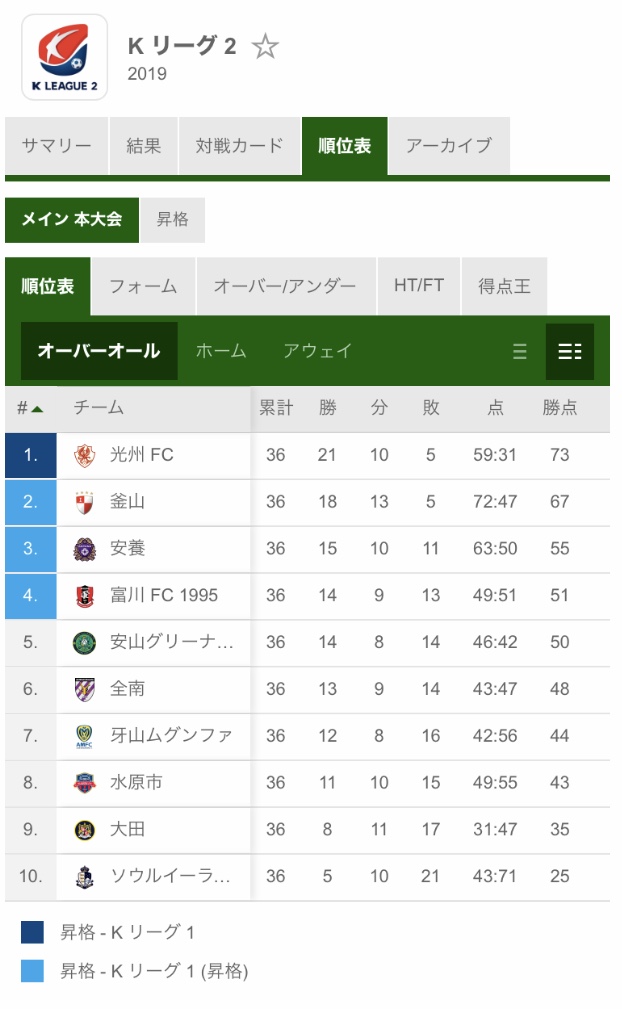Open the アーカイブ tab

[x=449, y=145]
